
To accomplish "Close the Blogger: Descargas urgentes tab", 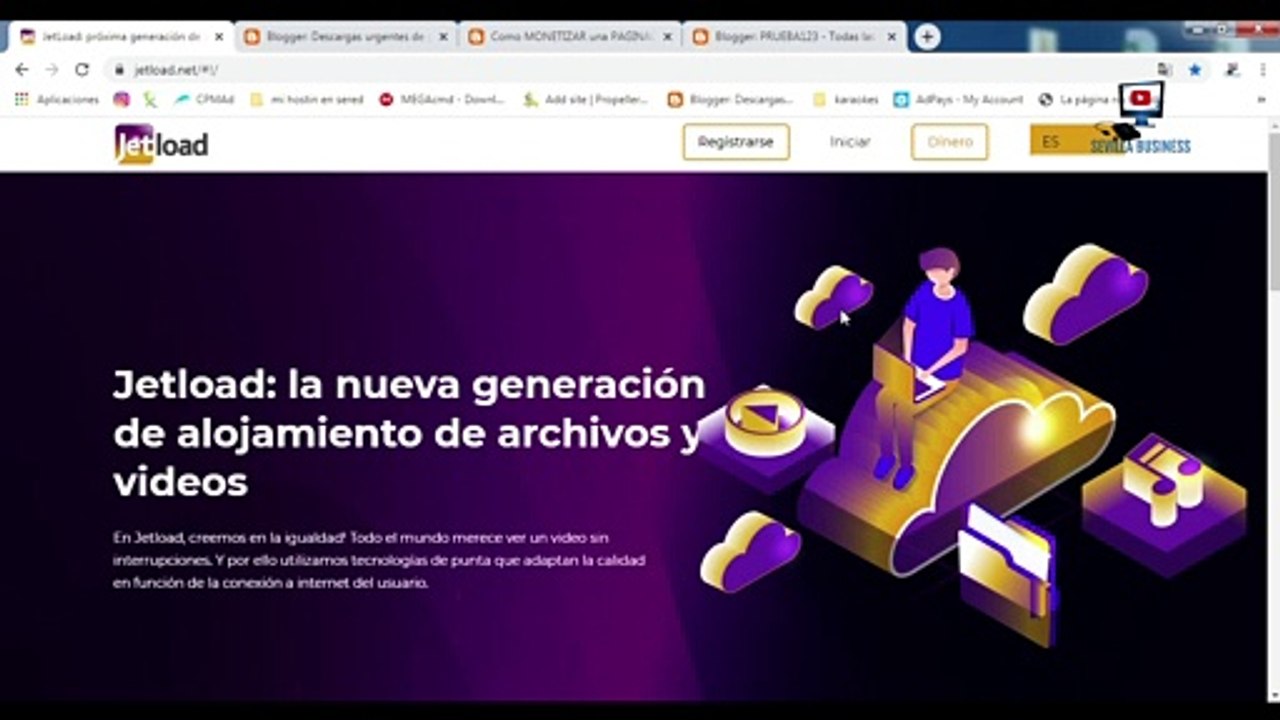I will 443,37.
